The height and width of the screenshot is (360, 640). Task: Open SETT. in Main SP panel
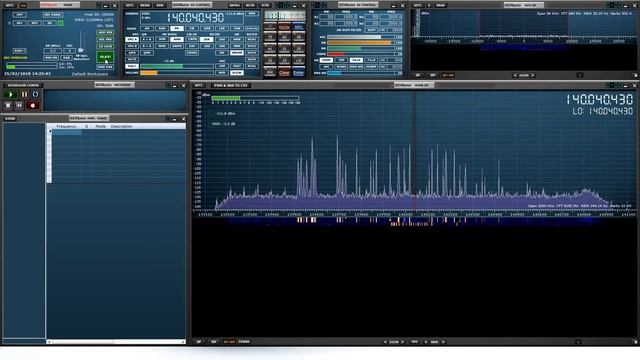pos(198,85)
